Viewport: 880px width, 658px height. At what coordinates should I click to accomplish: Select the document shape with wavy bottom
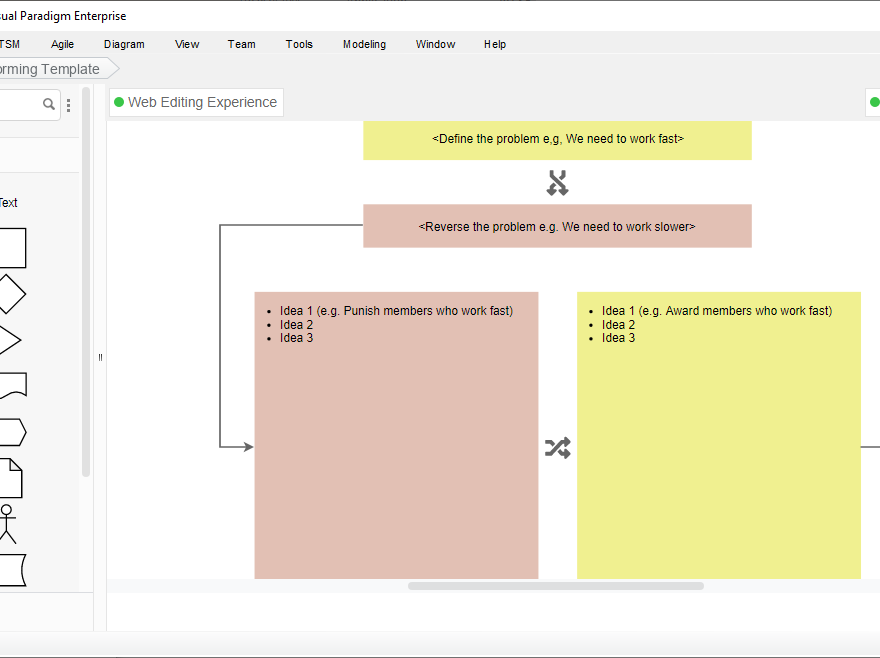[x=12, y=386]
